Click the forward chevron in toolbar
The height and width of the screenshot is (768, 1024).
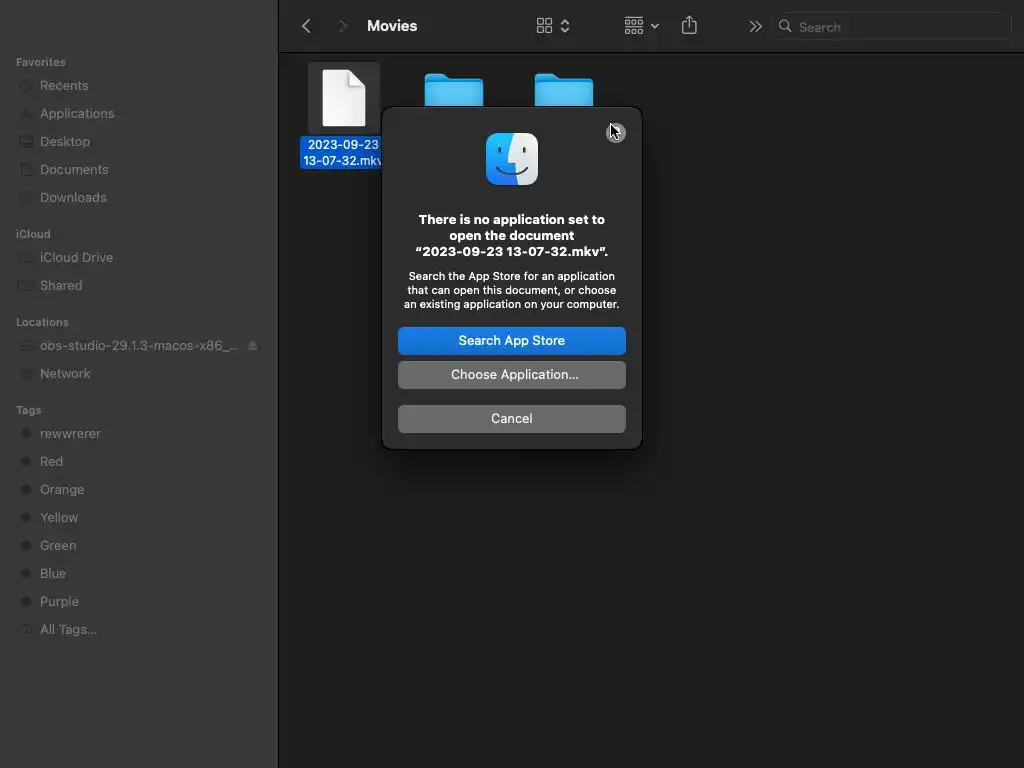(342, 26)
